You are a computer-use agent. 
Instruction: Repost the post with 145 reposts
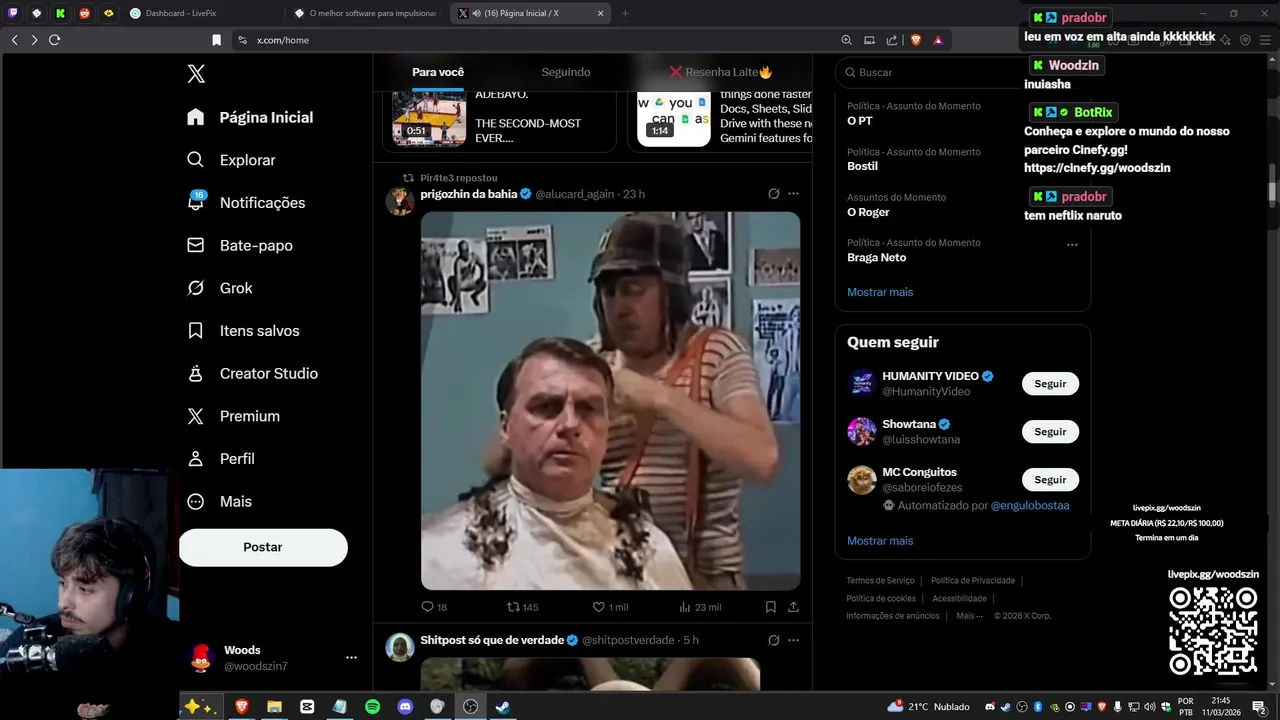(x=522, y=607)
